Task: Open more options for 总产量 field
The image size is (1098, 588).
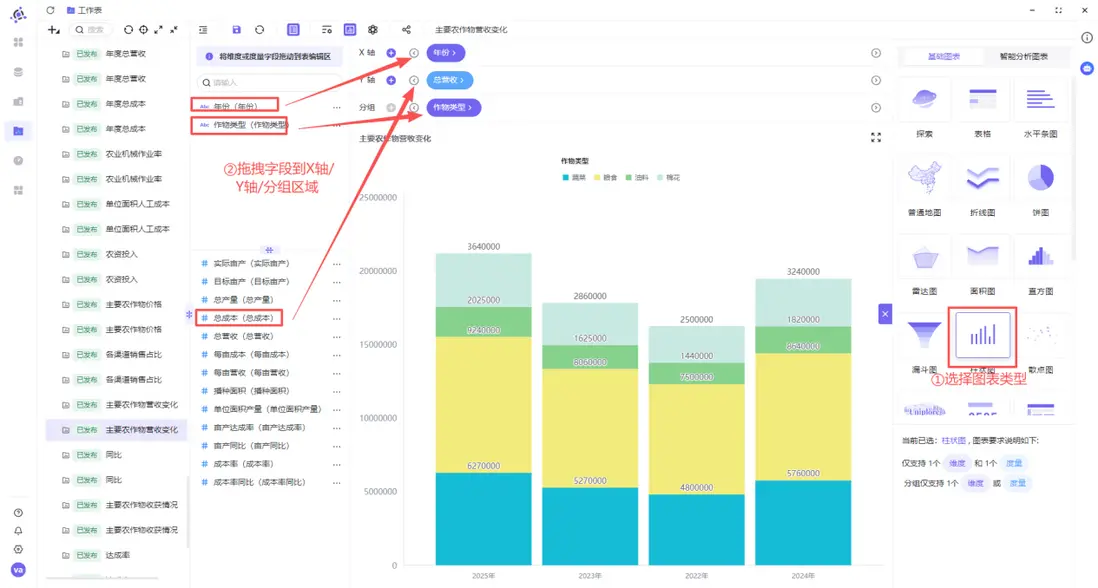Action: point(336,300)
